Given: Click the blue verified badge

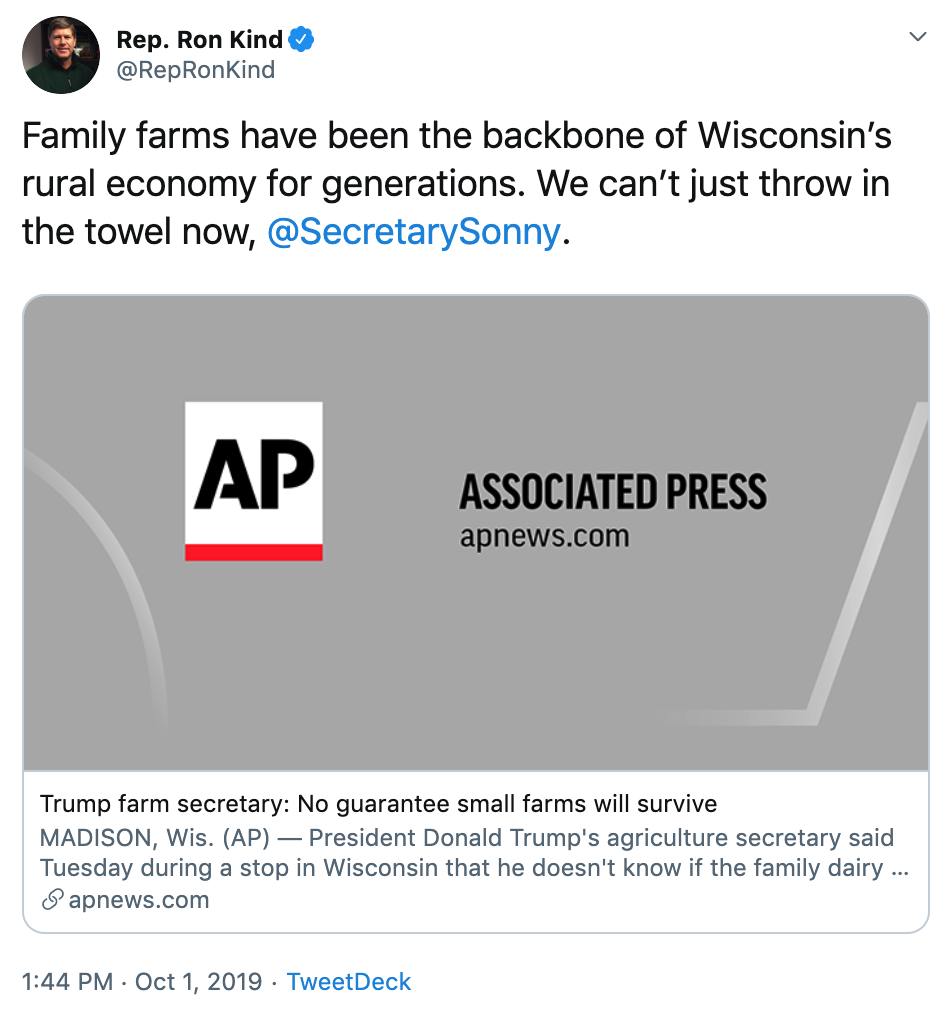Looking at the screenshot, I should tap(302, 40).
